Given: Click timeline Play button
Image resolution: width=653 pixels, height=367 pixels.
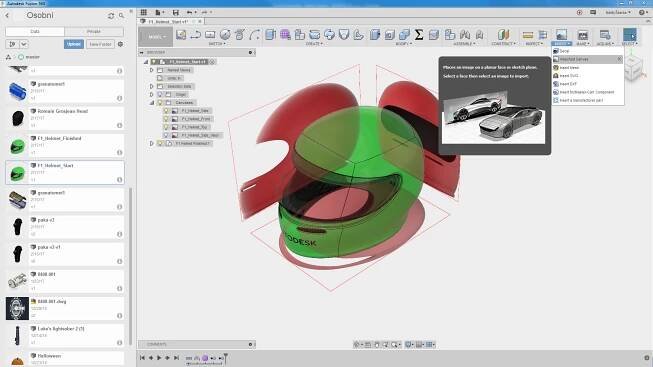Looking at the screenshot, I should coord(159,358).
